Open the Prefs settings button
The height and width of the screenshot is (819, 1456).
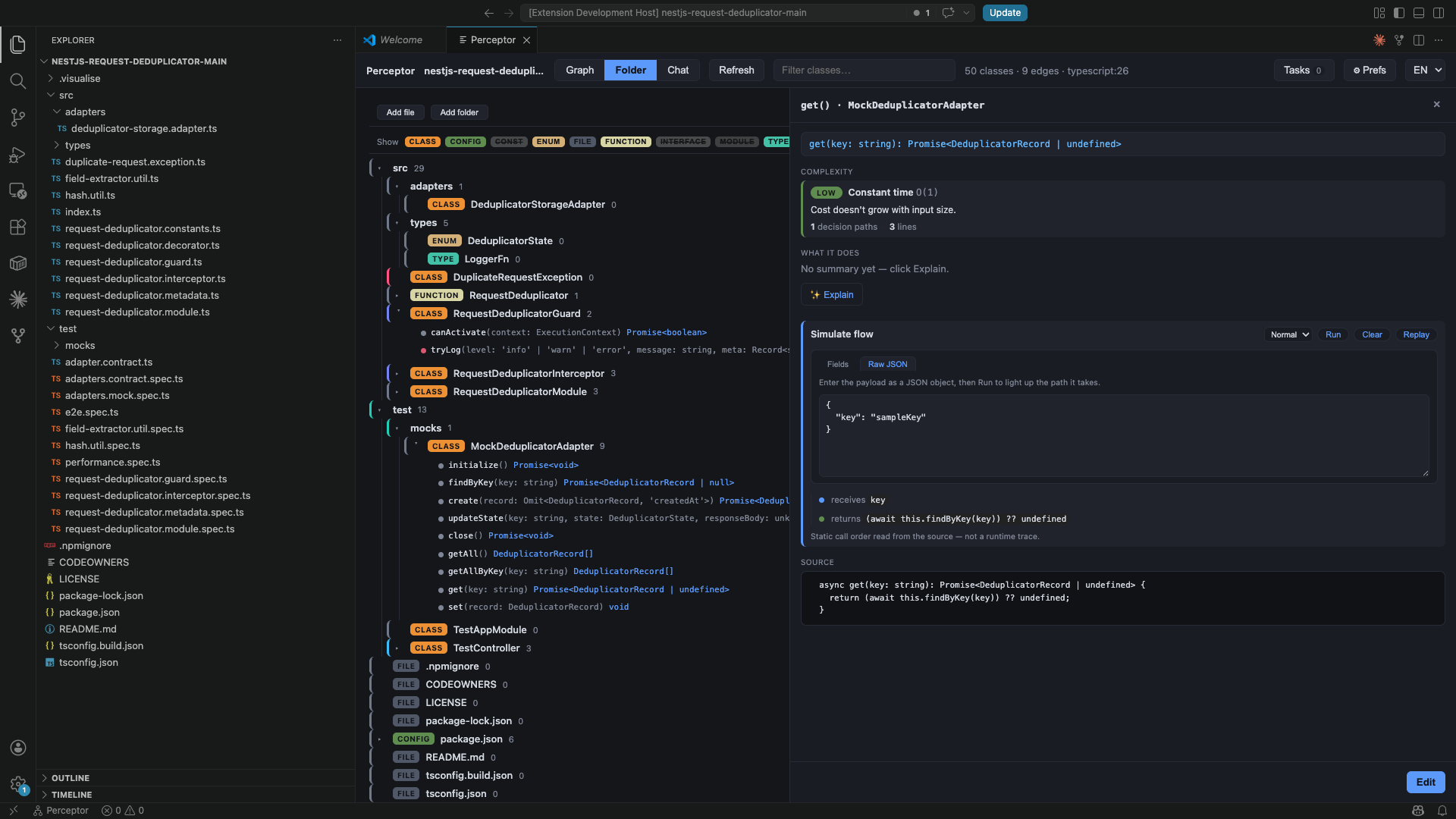[x=1370, y=71]
